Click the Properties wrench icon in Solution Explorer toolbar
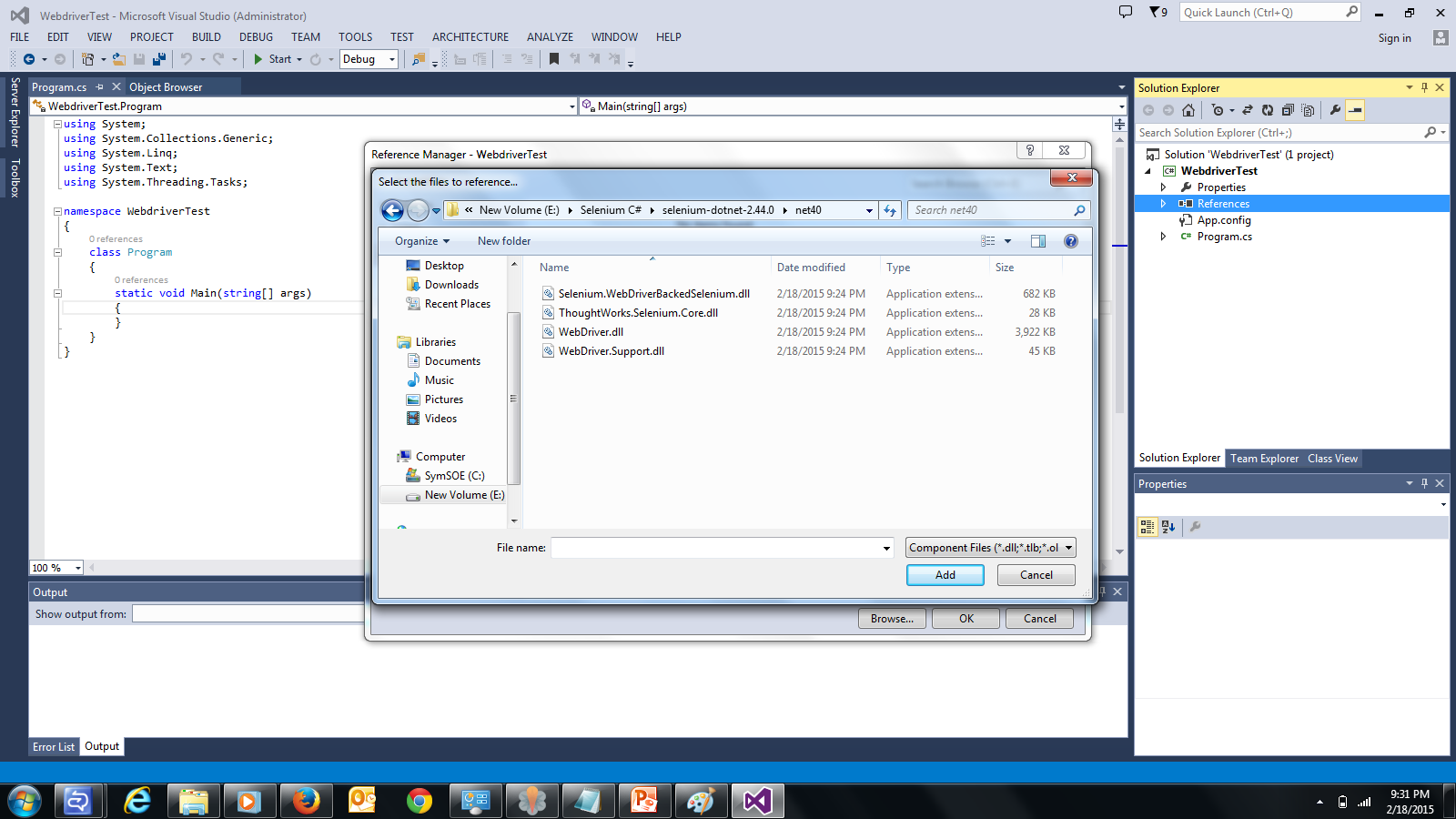This screenshot has height=819, width=1456. pos(1335,110)
